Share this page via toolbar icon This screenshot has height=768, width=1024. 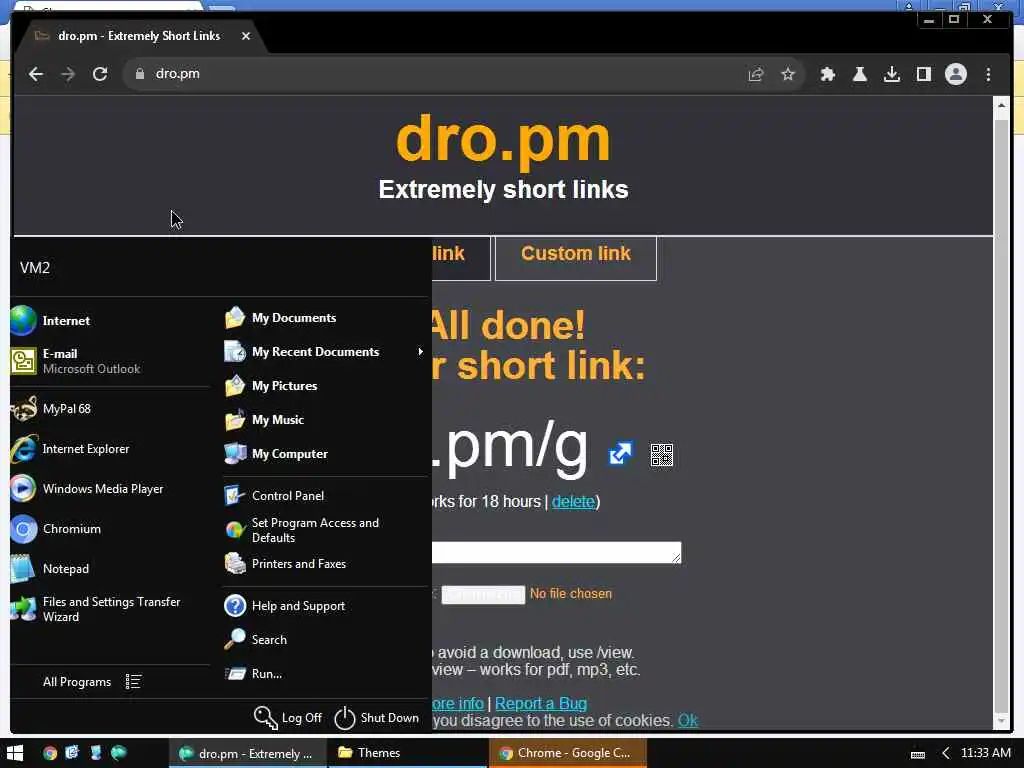[x=756, y=74]
